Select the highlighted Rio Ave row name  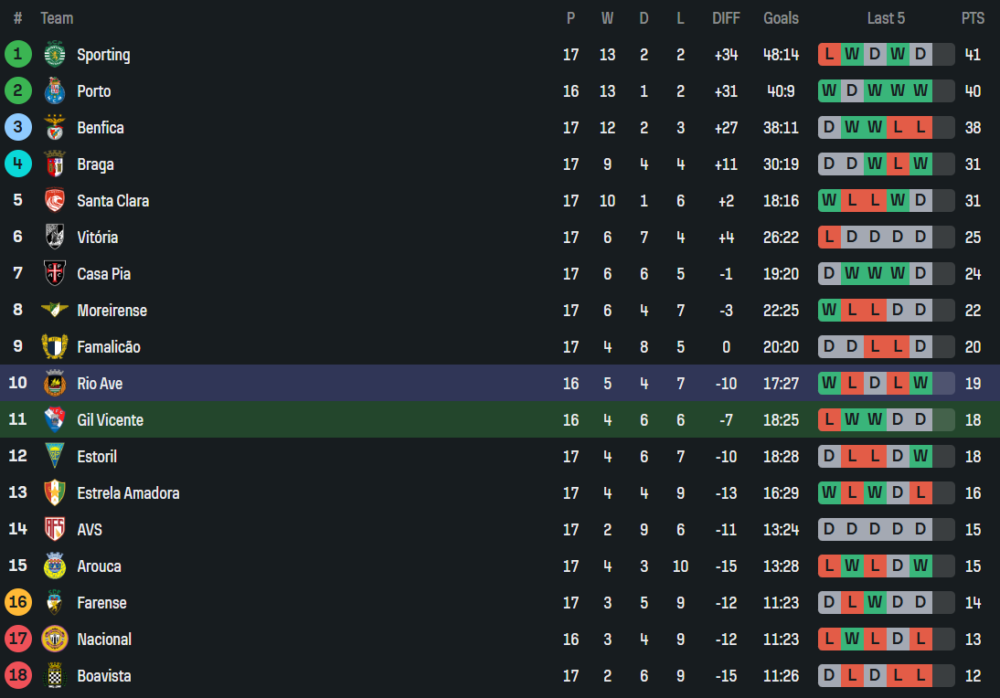pos(100,383)
